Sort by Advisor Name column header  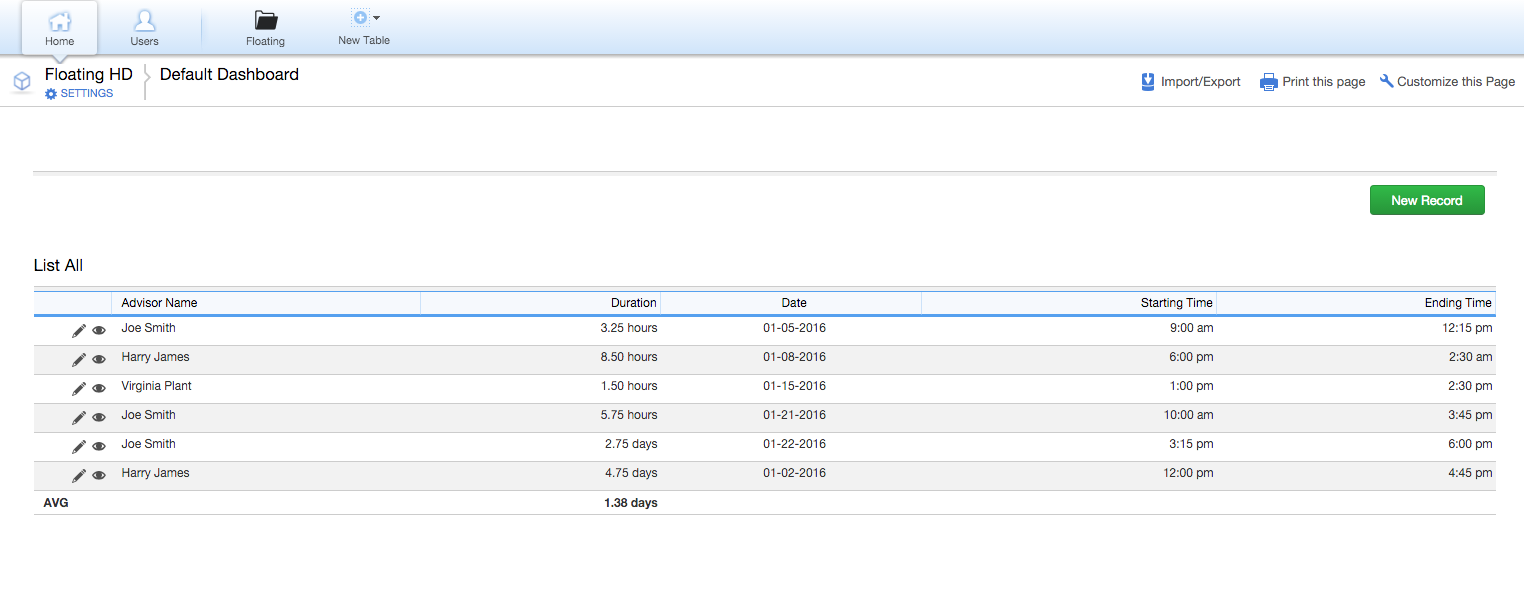click(x=159, y=303)
